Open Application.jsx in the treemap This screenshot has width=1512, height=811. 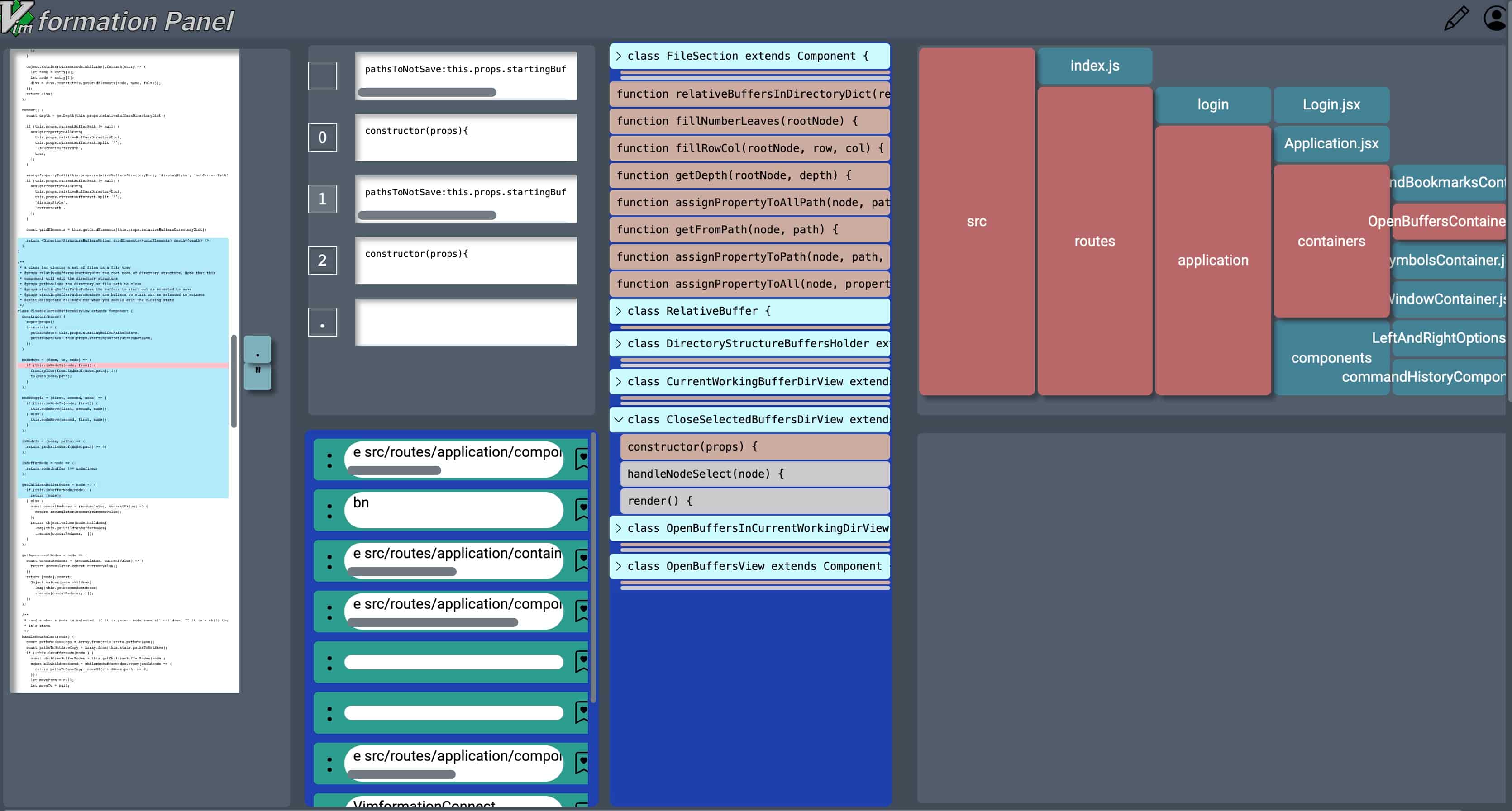coord(1331,143)
